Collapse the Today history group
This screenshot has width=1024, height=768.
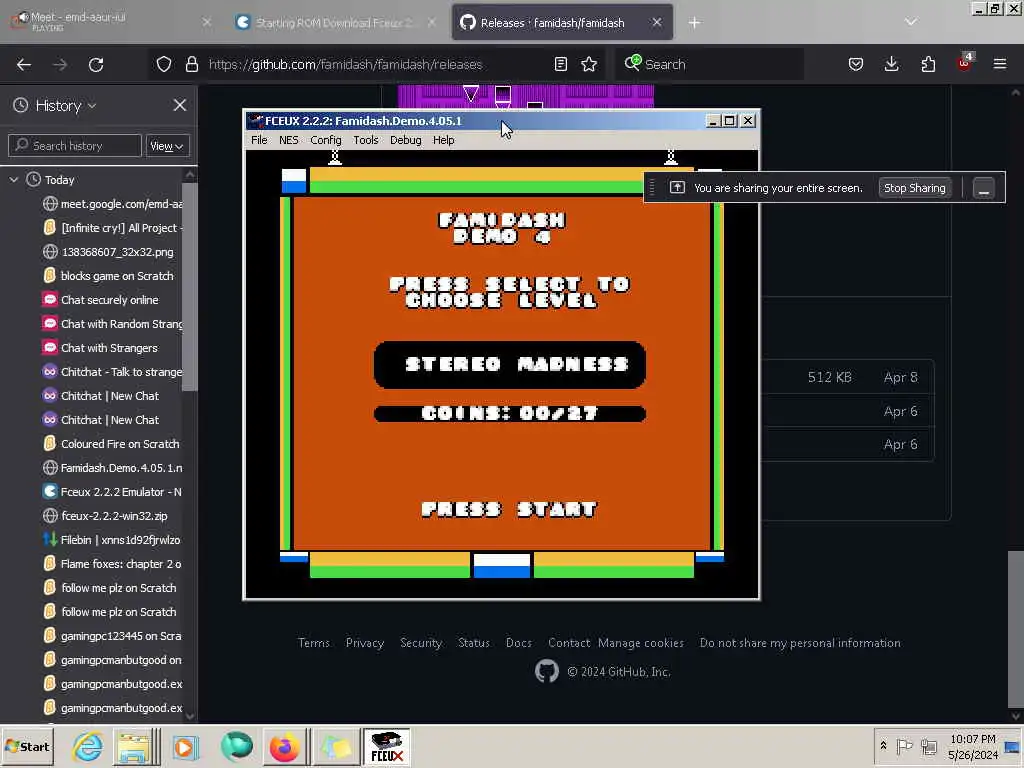click(x=14, y=180)
